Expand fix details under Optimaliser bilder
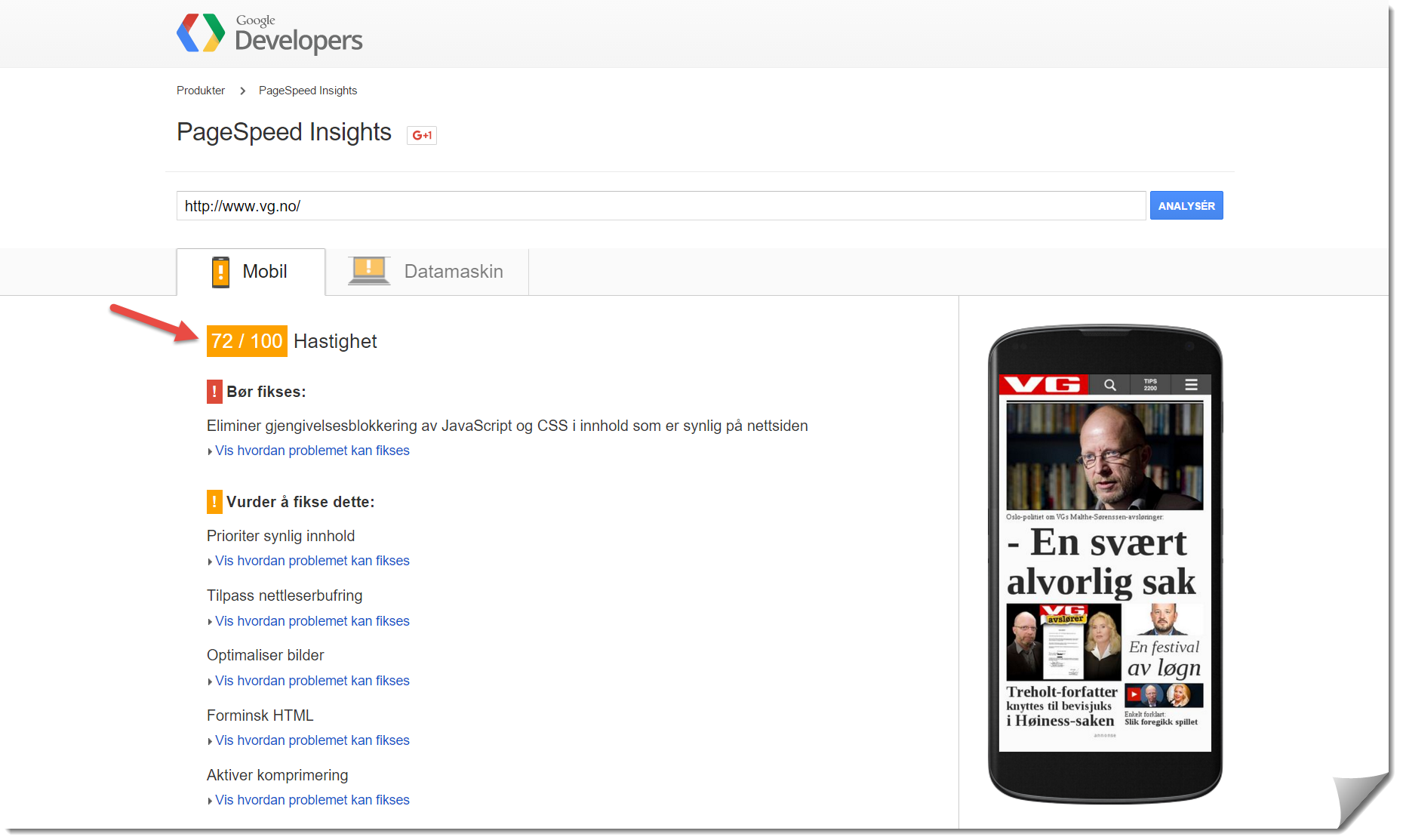 [312, 681]
